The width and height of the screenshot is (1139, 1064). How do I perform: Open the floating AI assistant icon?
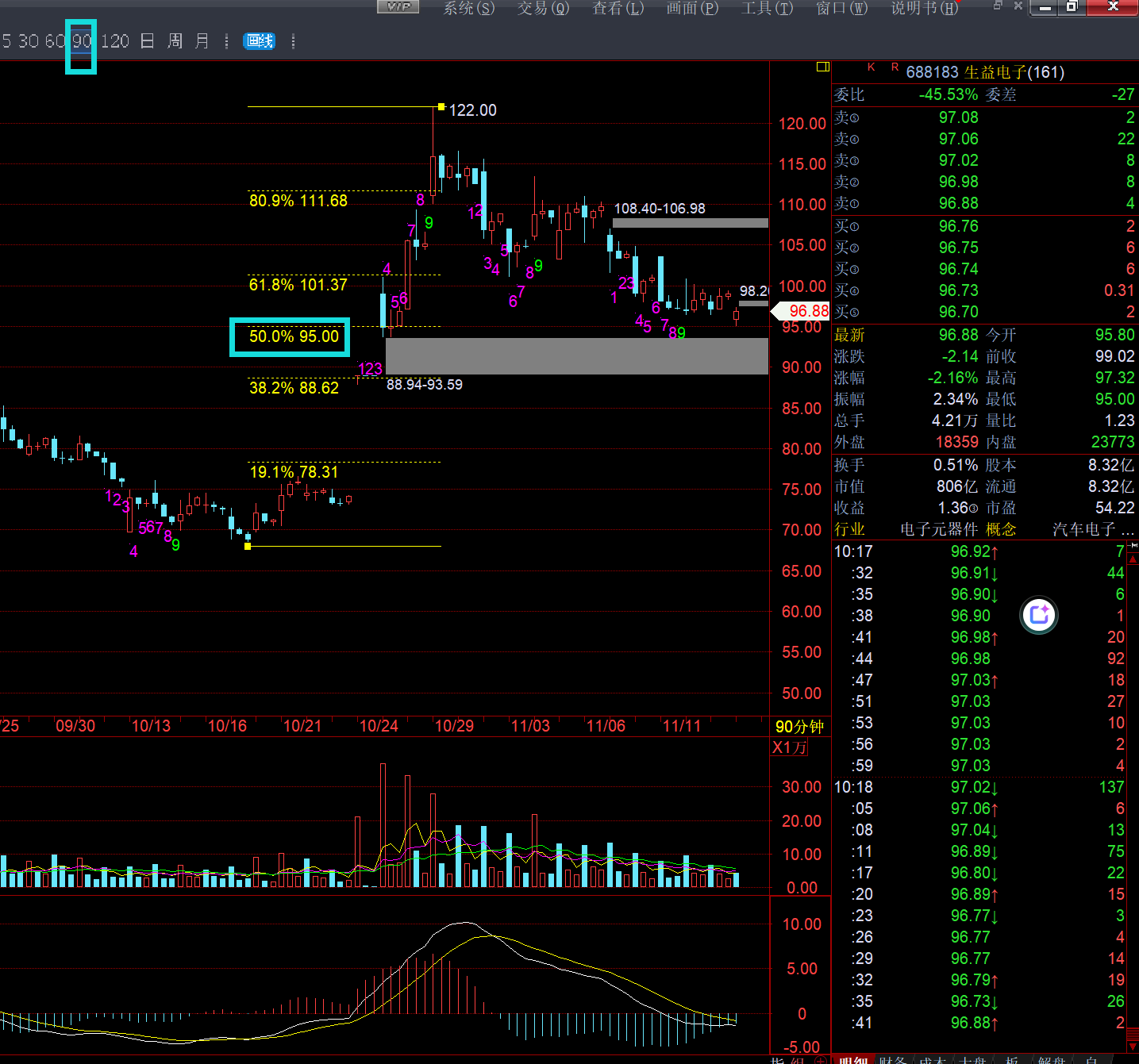1039,615
